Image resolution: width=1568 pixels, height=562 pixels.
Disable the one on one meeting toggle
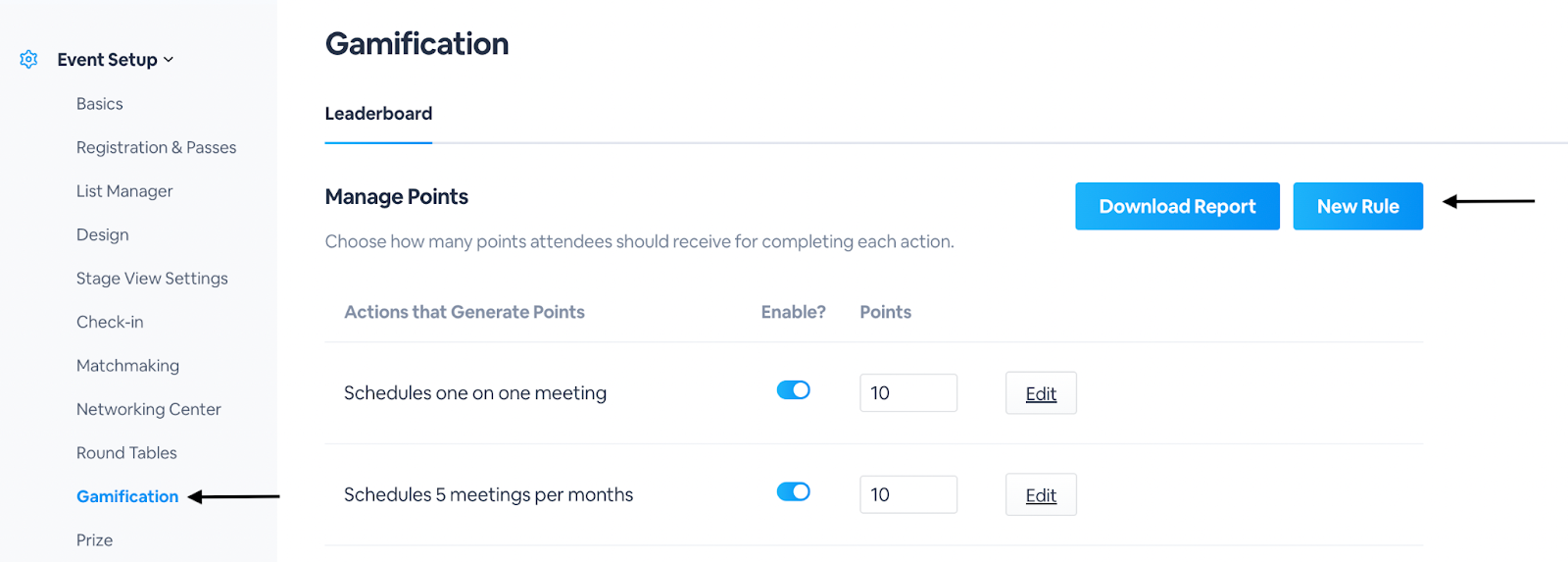tap(793, 390)
